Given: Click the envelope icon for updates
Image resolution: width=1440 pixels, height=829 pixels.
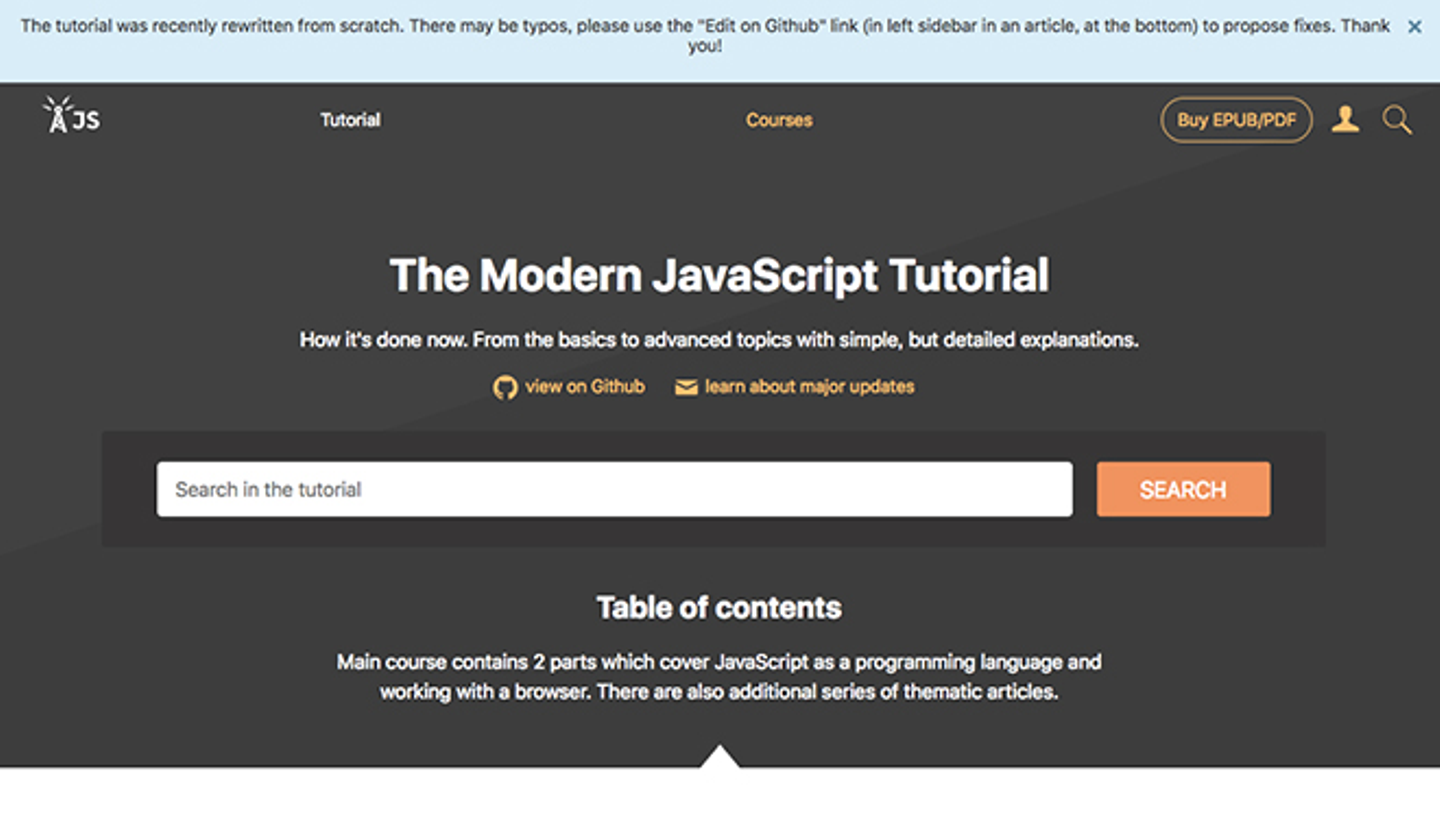Looking at the screenshot, I should (x=686, y=387).
